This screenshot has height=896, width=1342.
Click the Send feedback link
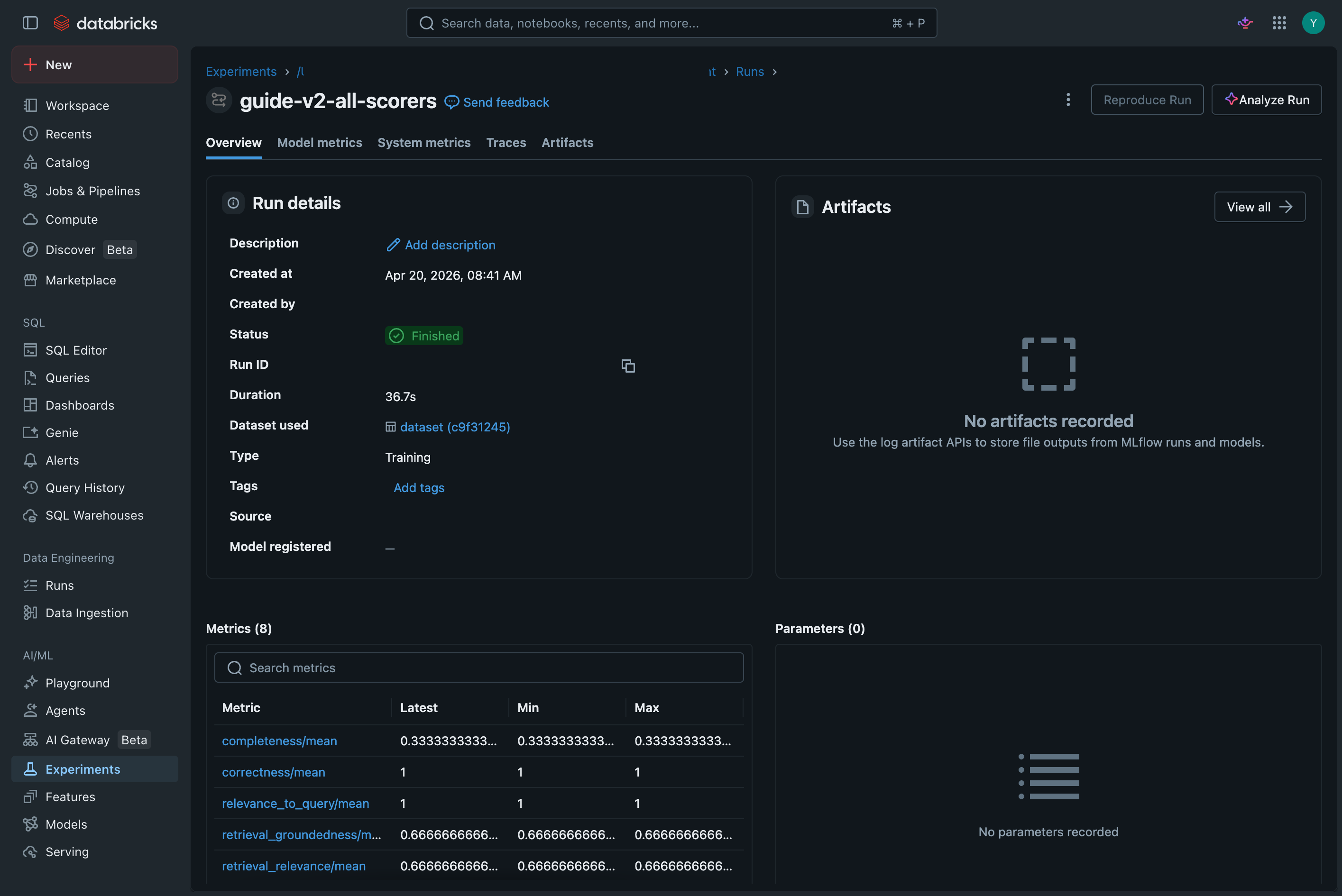496,102
